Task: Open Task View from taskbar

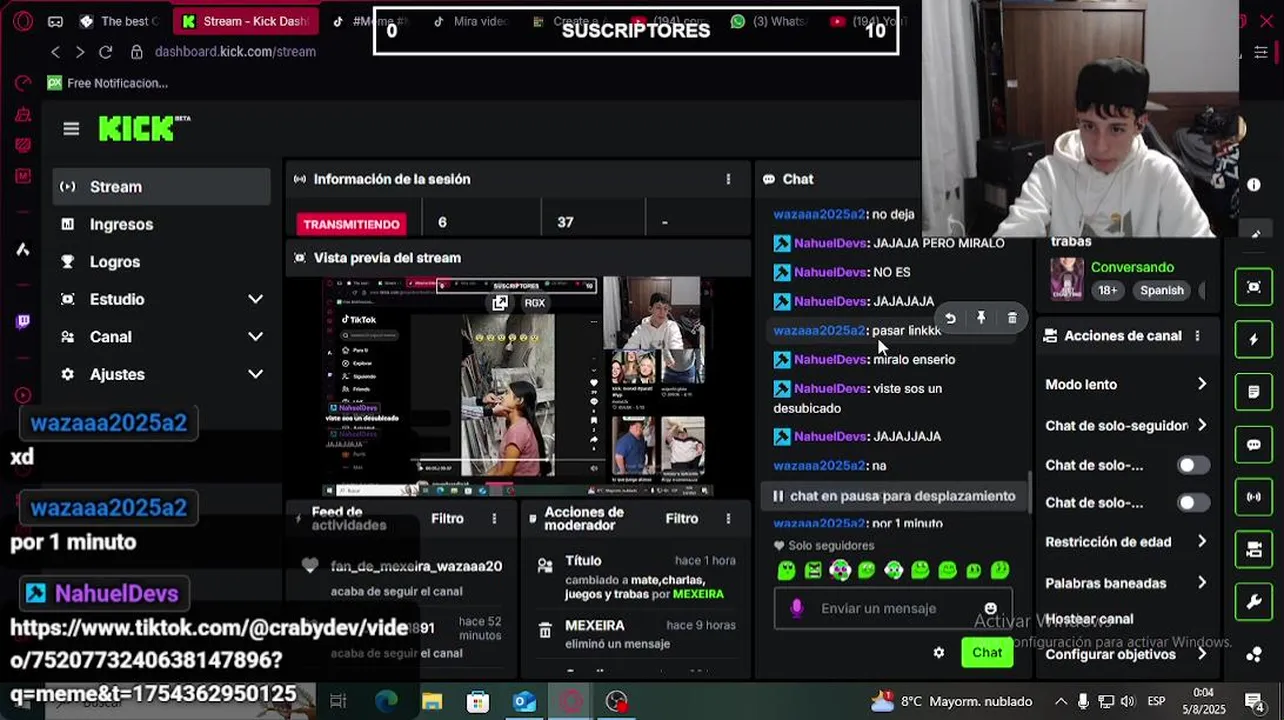Action: [338, 702]
